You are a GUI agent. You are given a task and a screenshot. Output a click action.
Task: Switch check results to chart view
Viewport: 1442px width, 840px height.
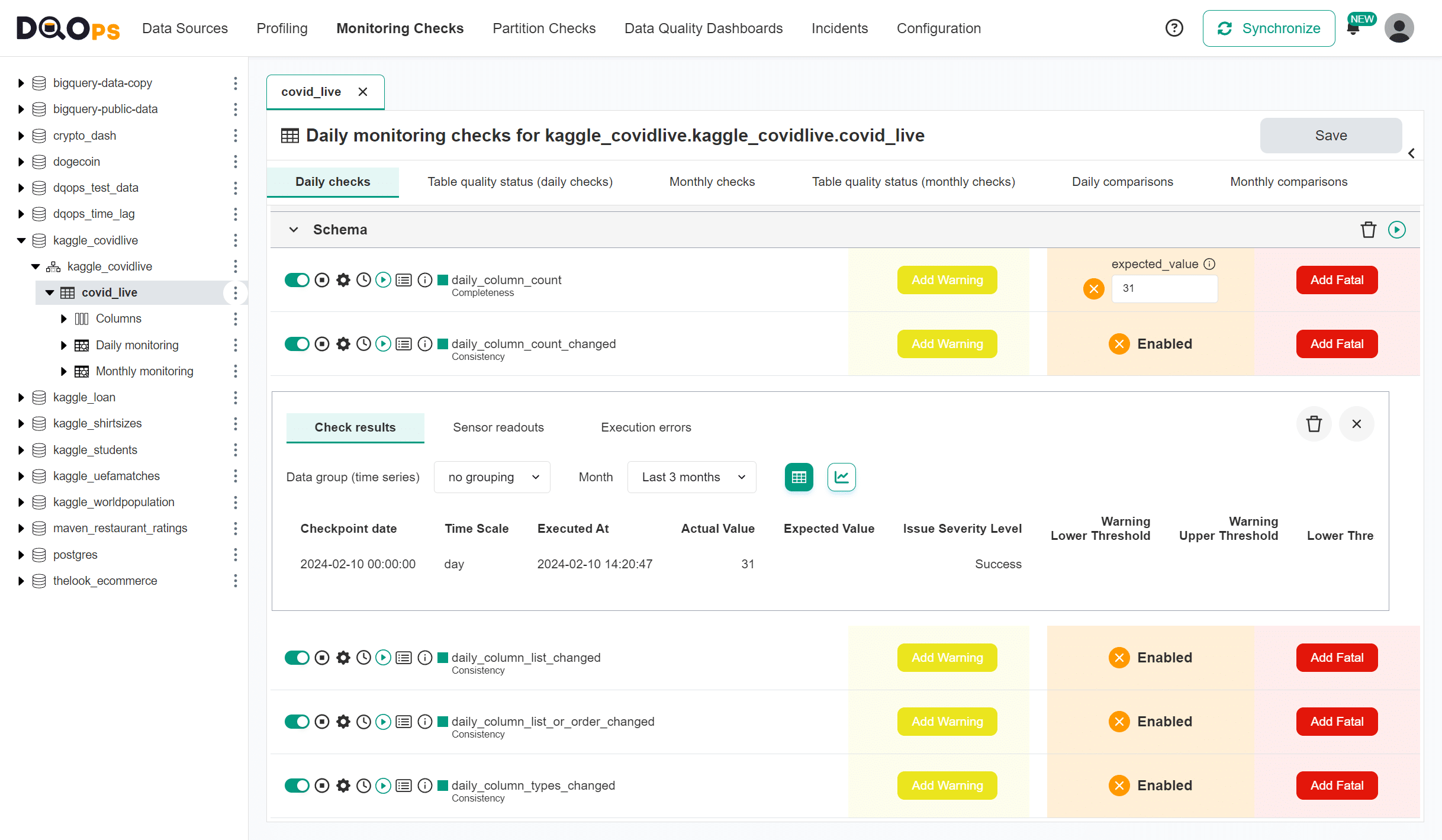(841, 477)
